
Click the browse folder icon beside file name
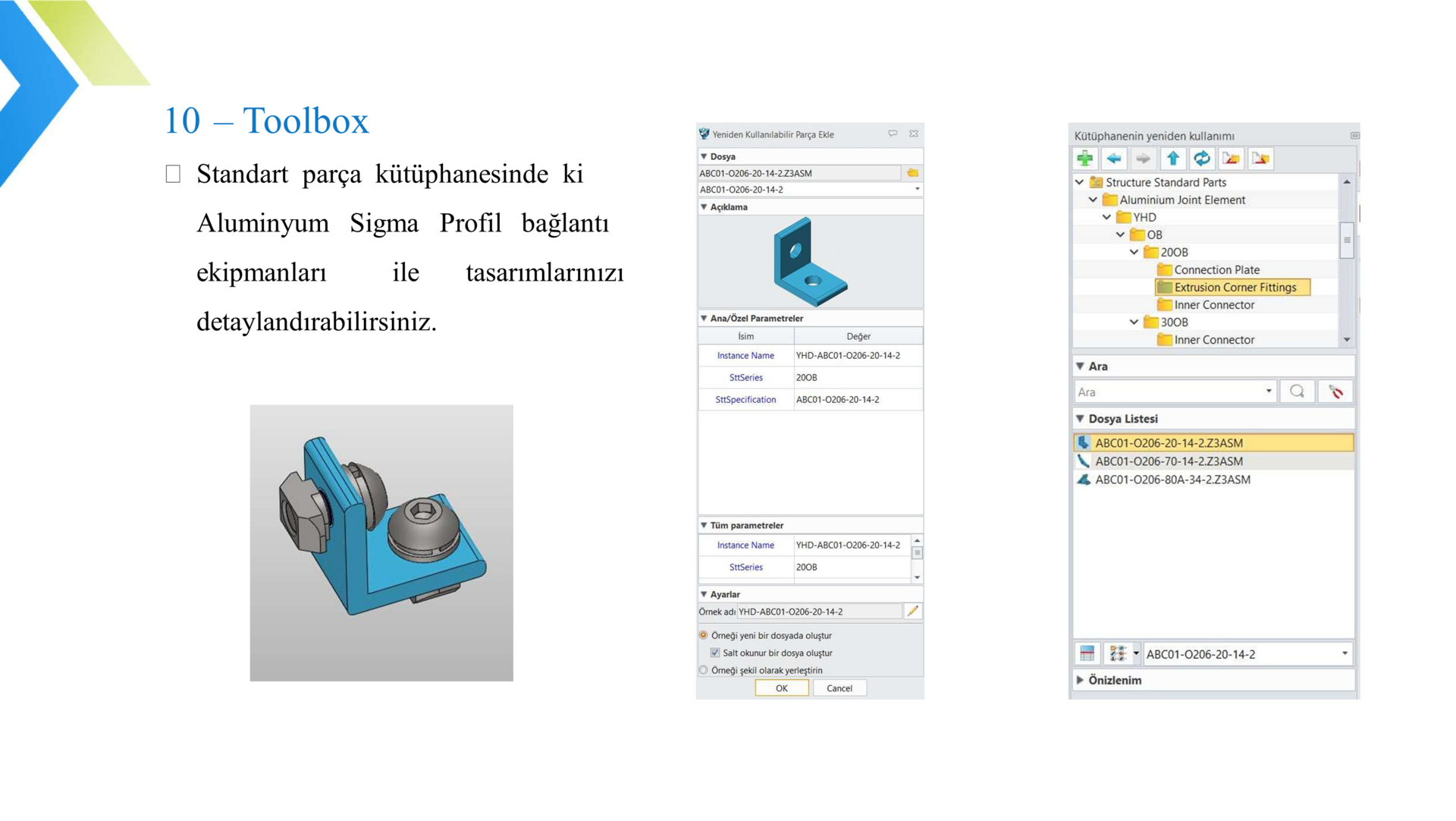[x=912, y=173]
